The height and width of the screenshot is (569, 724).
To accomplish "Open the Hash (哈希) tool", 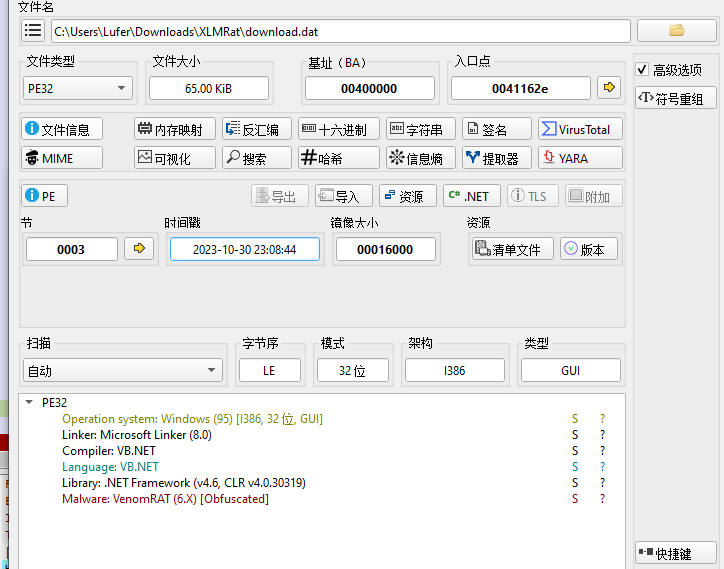I will pos(338,158).
